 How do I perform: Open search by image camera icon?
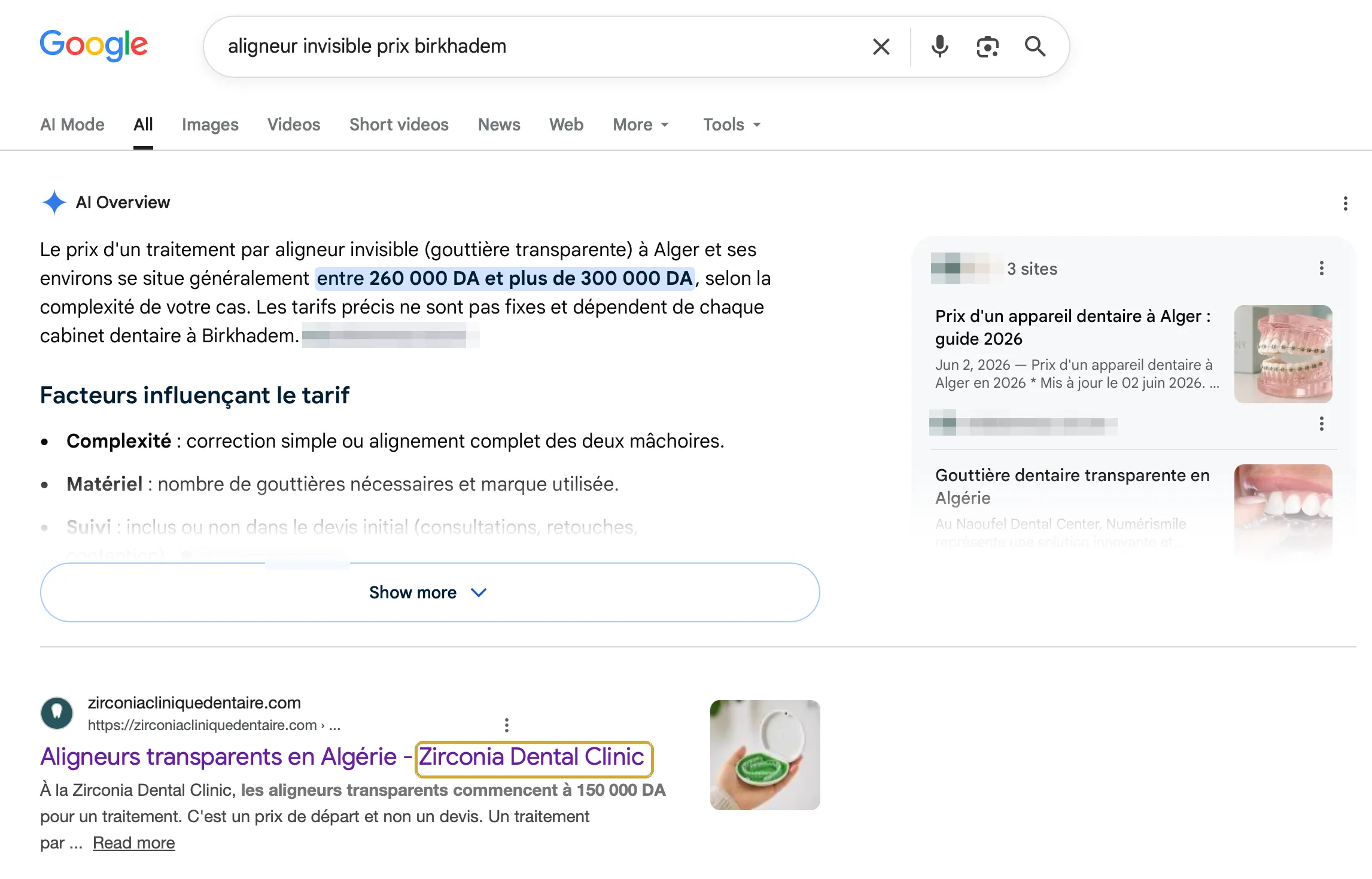point(987,47)
